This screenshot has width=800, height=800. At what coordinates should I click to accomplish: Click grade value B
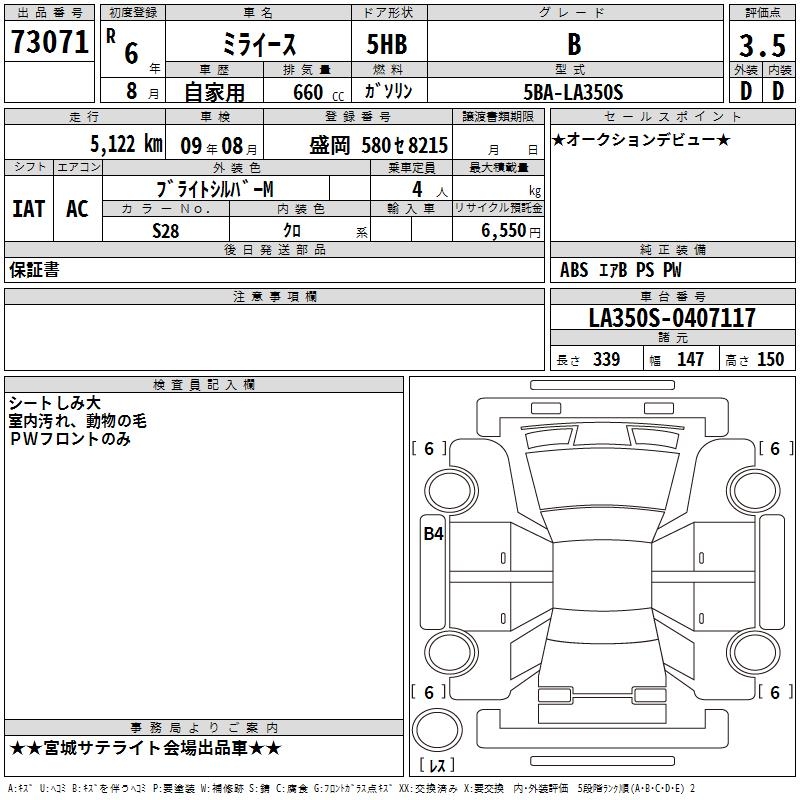point(574,44)
